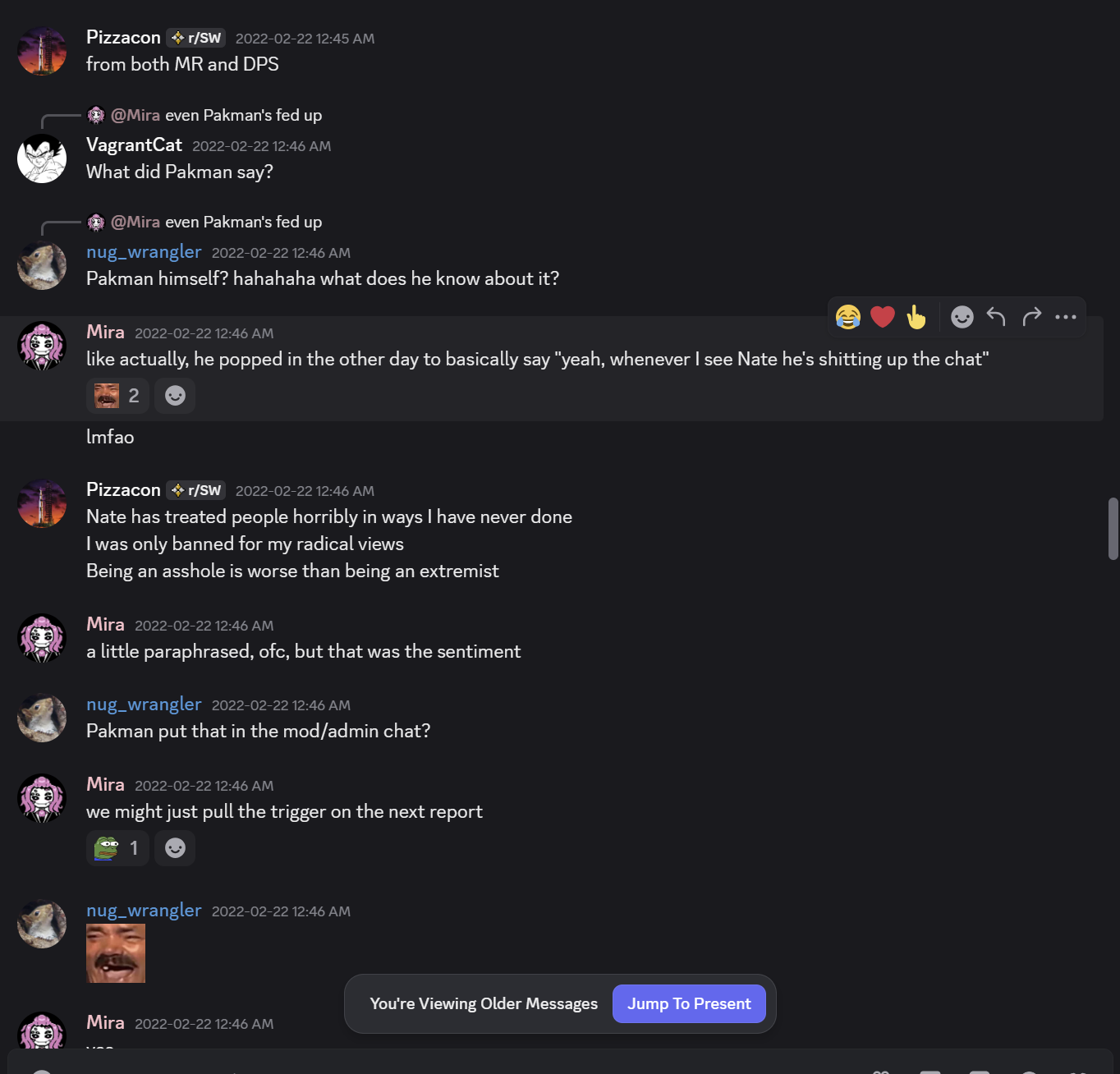Image resolution: width=1120 pixels, height=1074 pixels.
Task: Add a reaction beside the laughing man reaction
Action: [175, 396]
